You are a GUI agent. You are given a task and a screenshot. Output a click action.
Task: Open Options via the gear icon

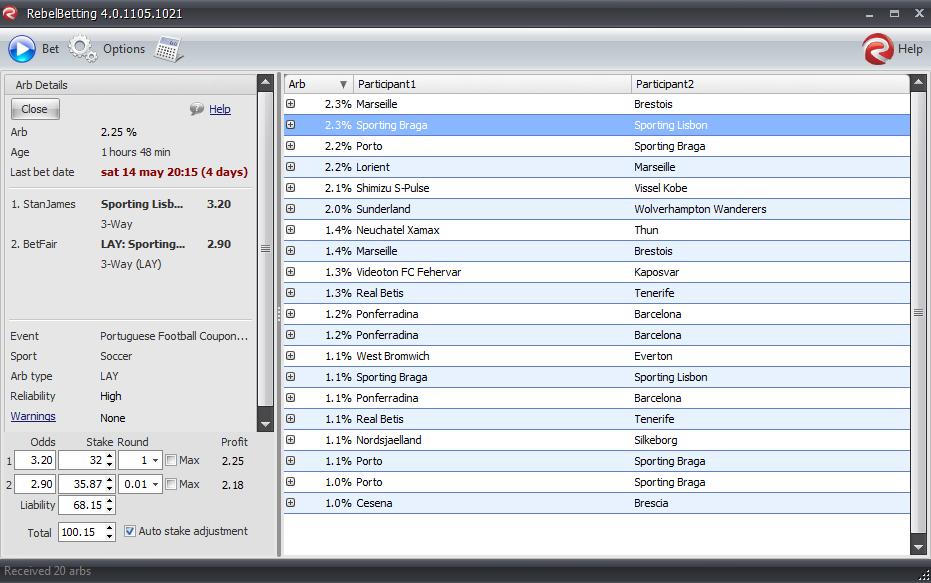[83, 49]
